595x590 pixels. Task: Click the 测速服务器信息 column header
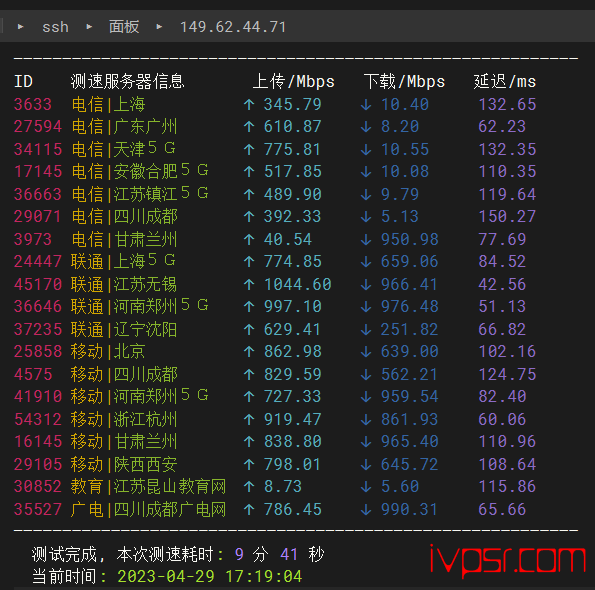[128, 82]
